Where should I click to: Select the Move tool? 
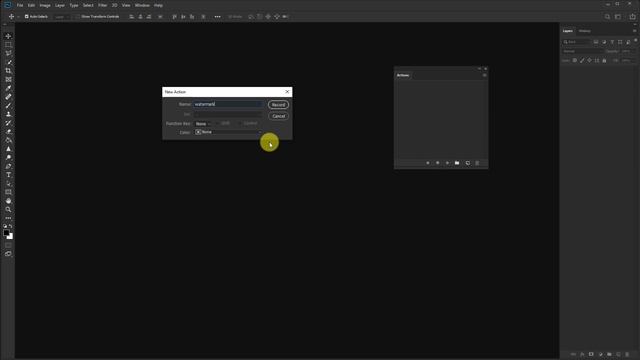click(x=8, y=36)
